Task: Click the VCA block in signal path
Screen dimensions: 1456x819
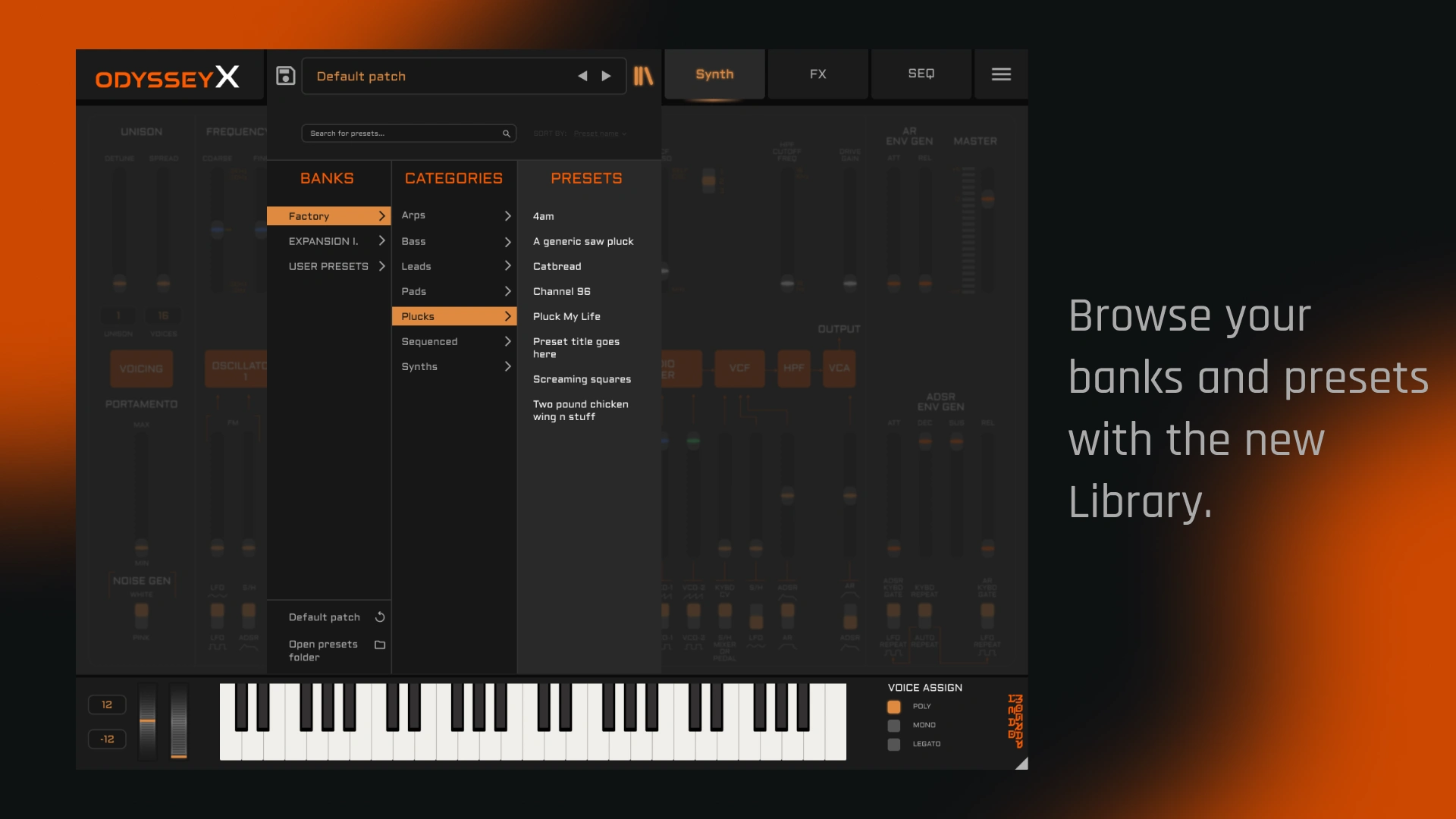Action: click(x=839, y=369)
